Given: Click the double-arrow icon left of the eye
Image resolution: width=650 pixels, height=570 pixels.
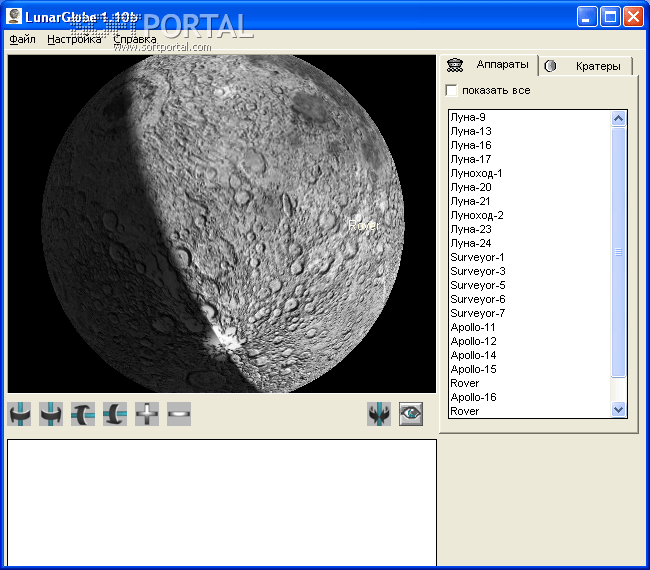Looking at the screenshot, I should point(379,414).
